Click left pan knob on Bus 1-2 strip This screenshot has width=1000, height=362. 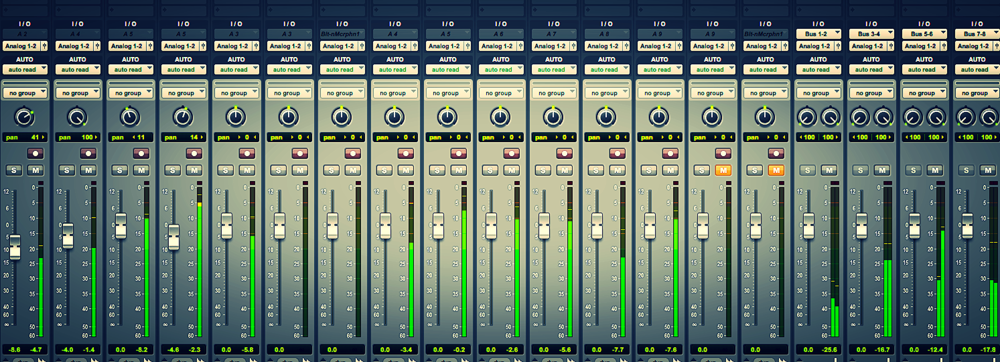[807, 117]
